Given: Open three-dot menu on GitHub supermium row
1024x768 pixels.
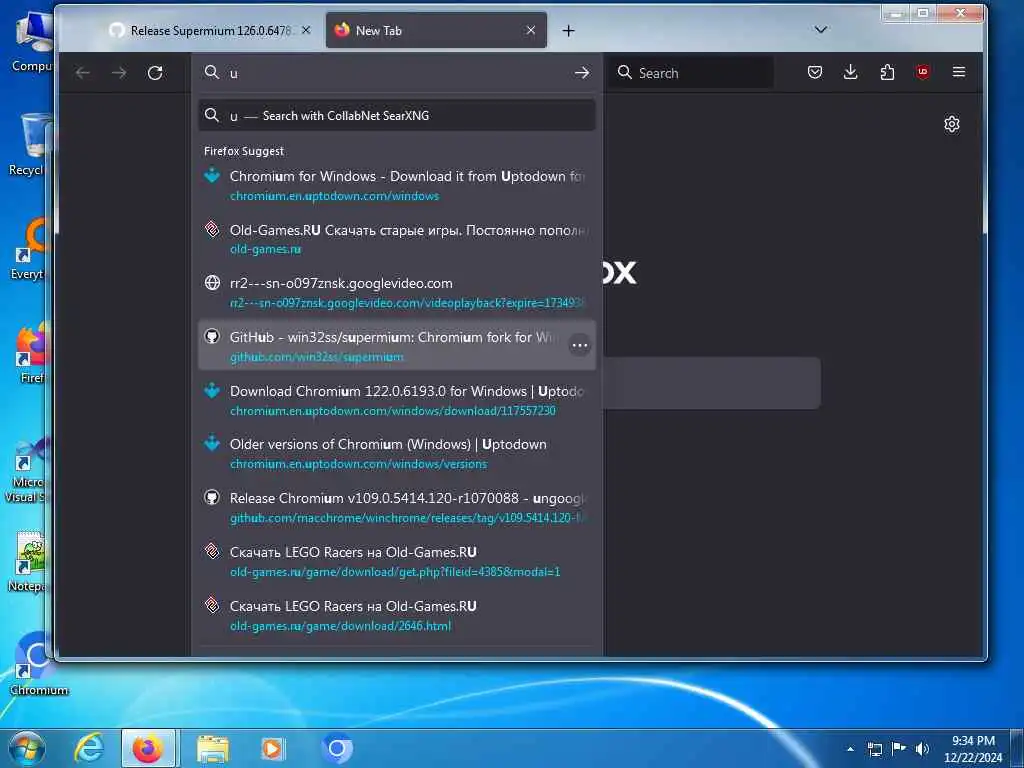Looking at the screenshot, I should (580, 345).
